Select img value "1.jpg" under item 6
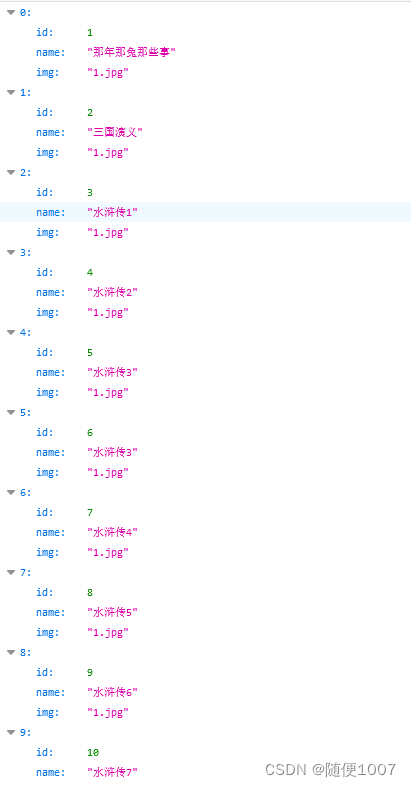Viewport: 411px width, 787px height. point(108,553)
